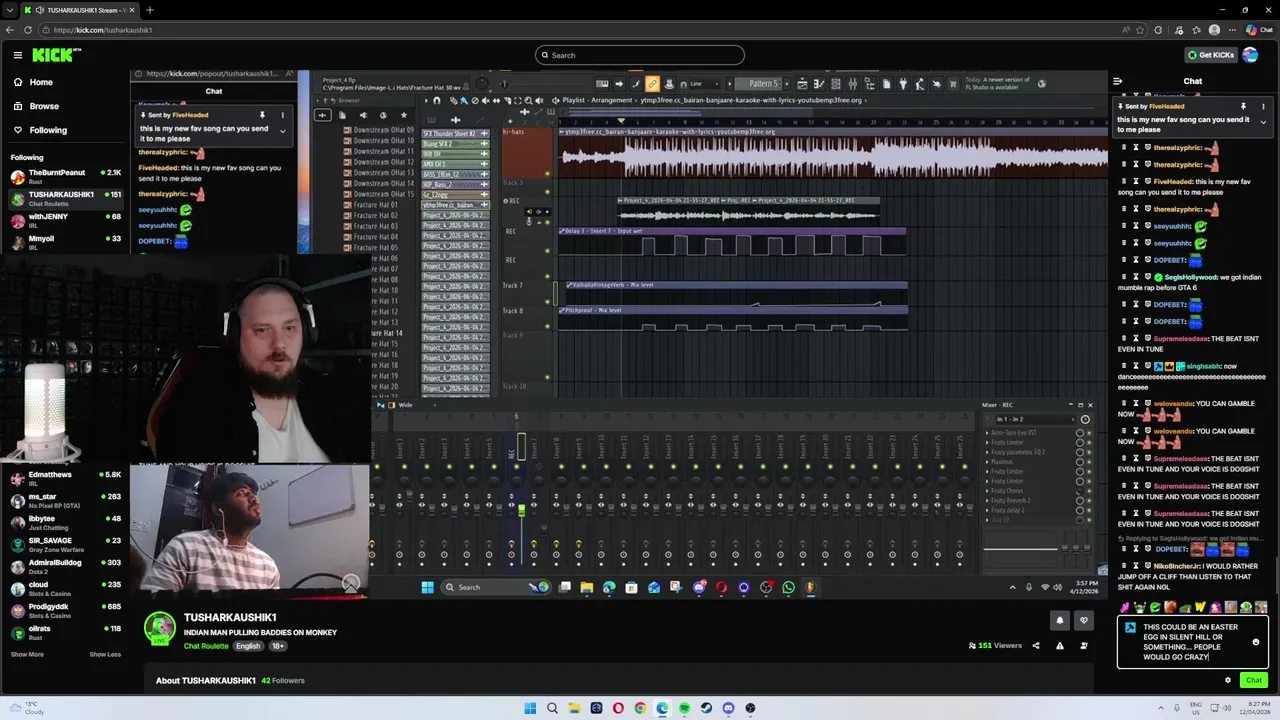The height and width of the screenshot is (720, 1280).
Task: Open AdmiralBulldog recommended channel
Action: point(65,566)
